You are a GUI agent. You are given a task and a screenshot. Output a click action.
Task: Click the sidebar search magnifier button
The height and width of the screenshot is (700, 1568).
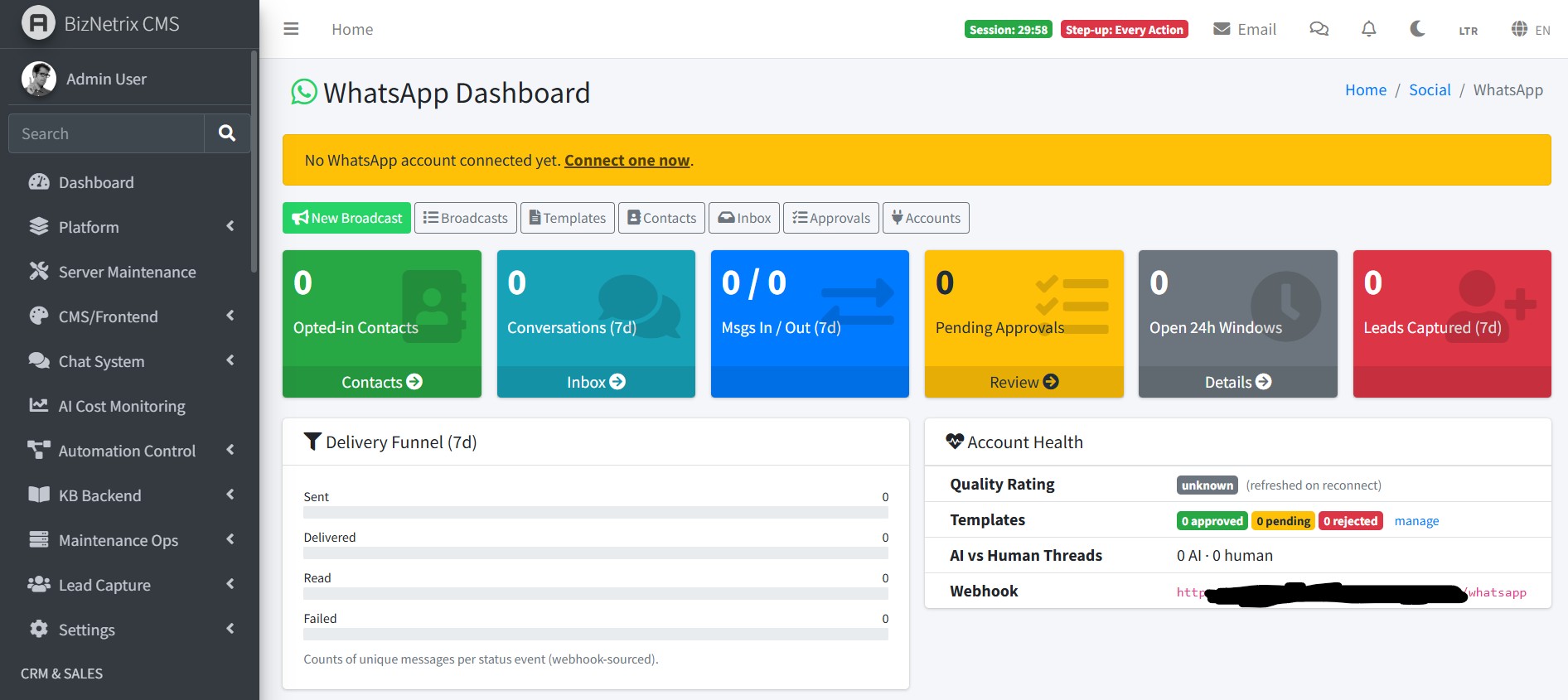click(x=227, y=133)
